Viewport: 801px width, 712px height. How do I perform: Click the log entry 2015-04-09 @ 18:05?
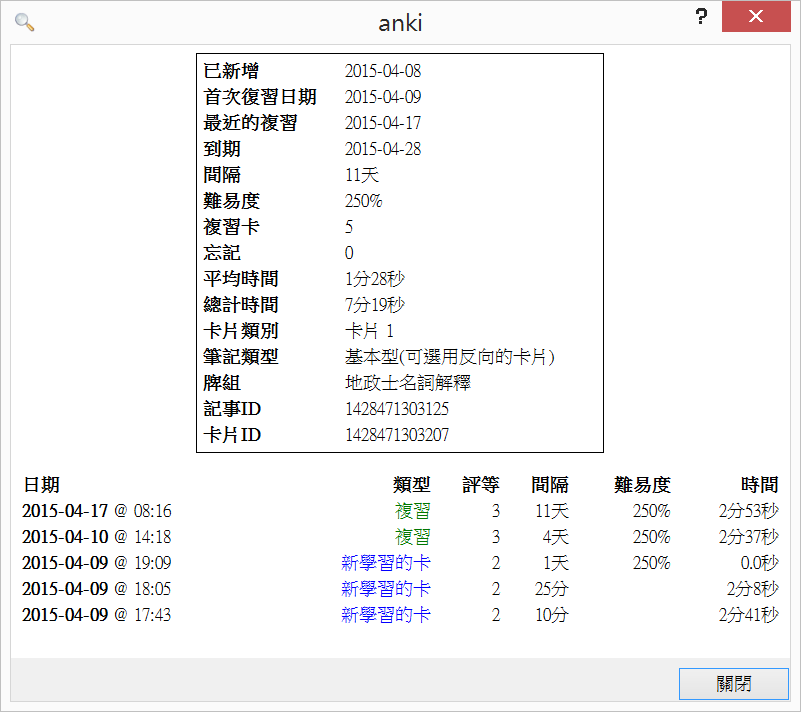(97, 589)
